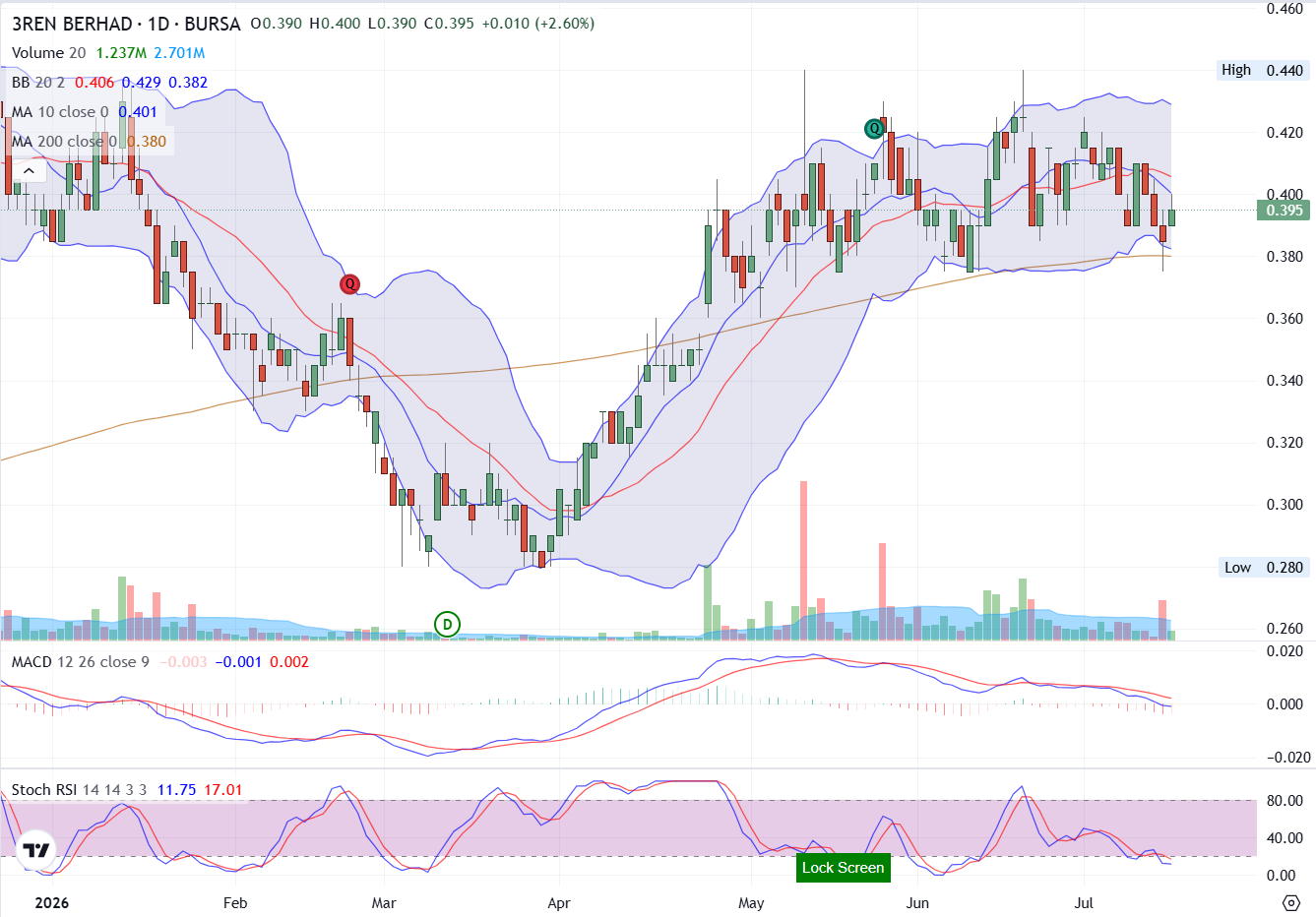1316x917 pixels.
Task: Select the Stoch RSI 14 14 3 3 legend
Action: coord(79,790)
